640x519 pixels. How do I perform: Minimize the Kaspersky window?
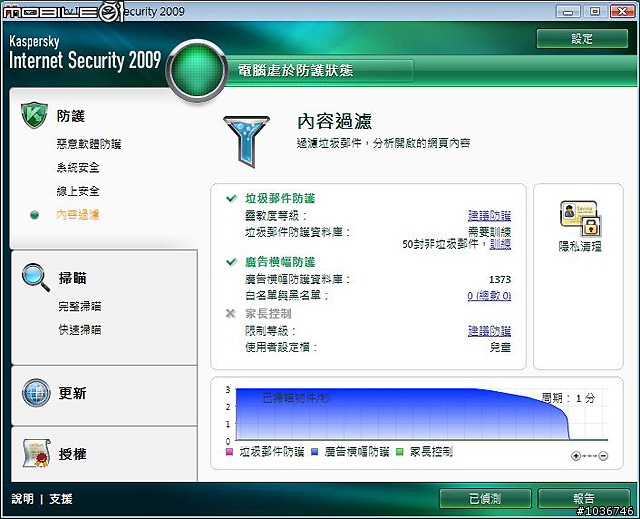click(x=568, y=11)
